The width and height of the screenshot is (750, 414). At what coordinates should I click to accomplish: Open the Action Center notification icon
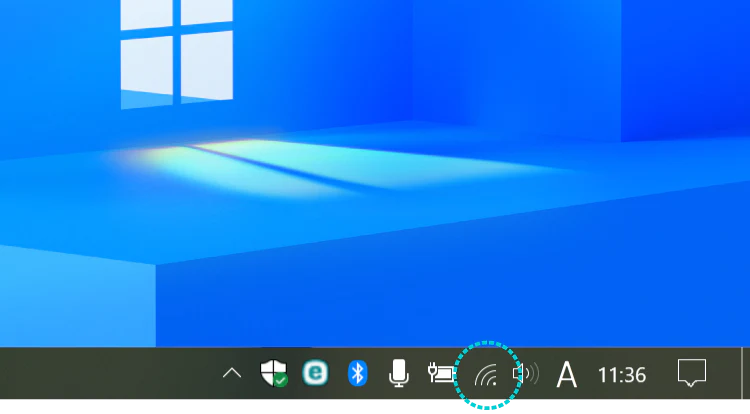click(691, 373)
